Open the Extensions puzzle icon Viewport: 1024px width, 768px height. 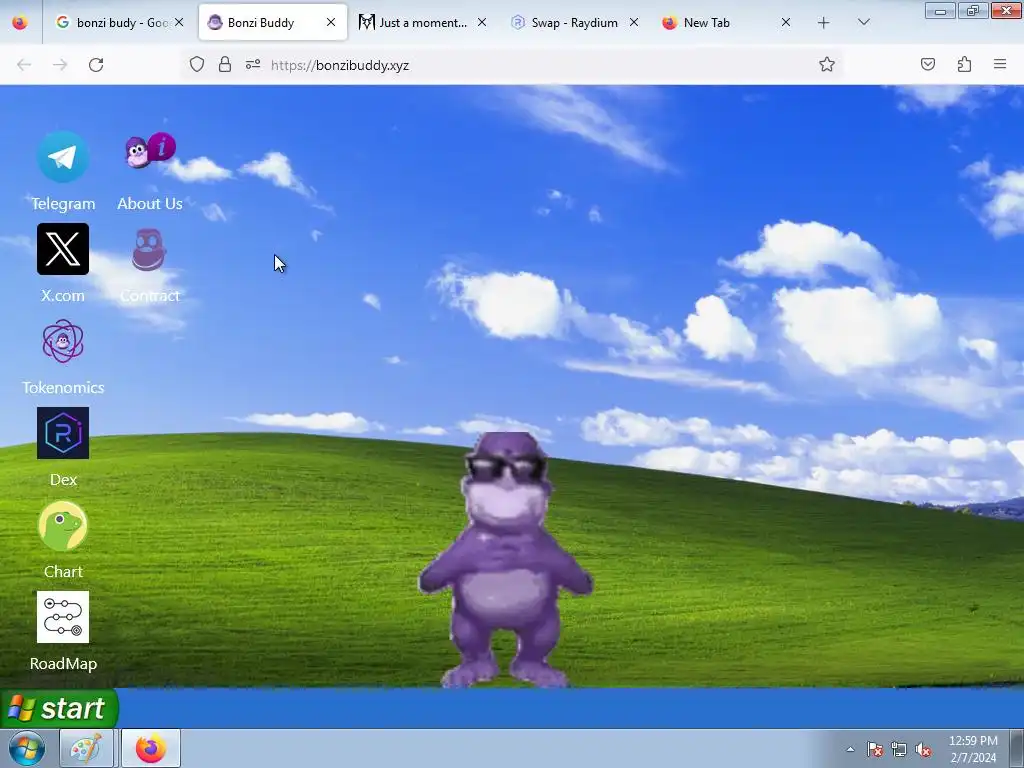[964, 64]
